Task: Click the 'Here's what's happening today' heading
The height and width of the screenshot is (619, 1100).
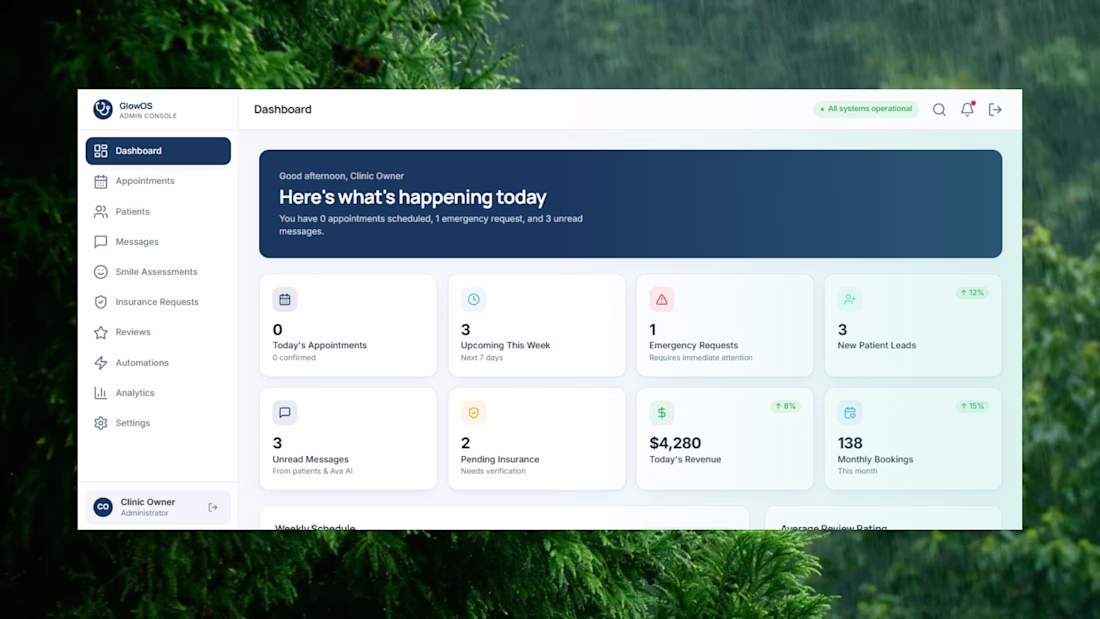Action: [x=412, y=197]
